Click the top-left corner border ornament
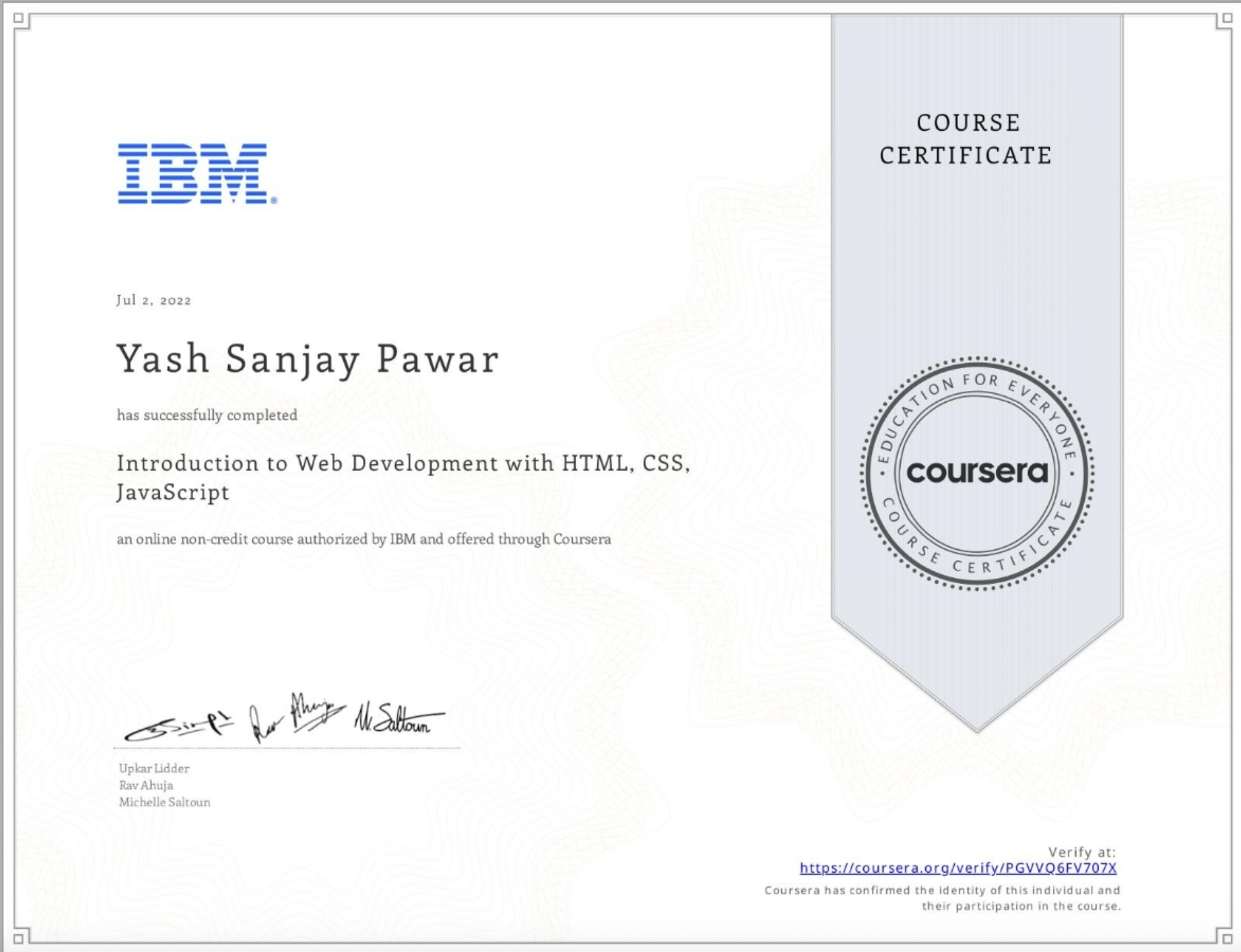This screenshot has height=952, width=1241. pos(18,18)
